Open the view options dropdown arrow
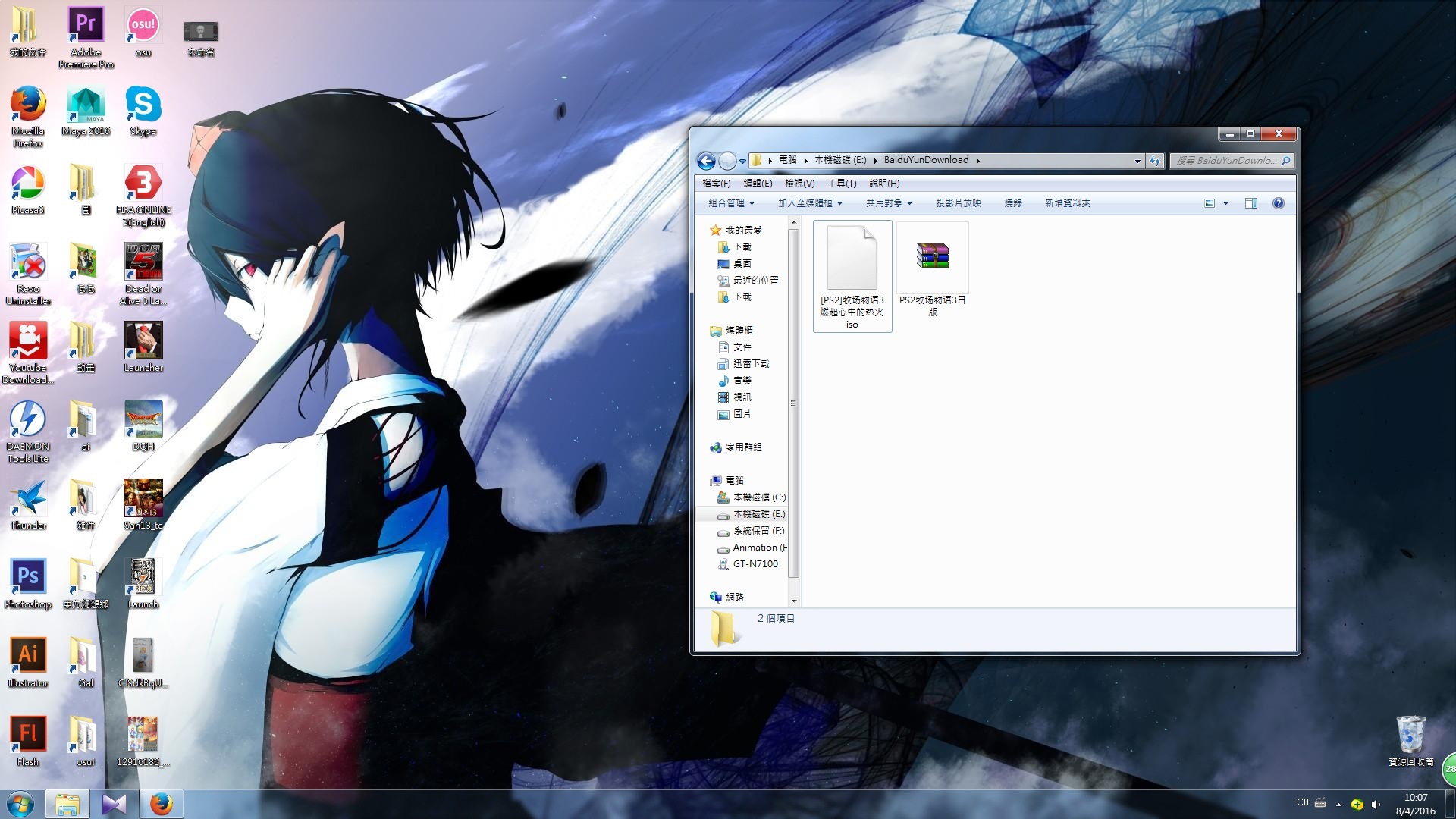Viewport: 1456px width, 819px height. coord(1225,203)
